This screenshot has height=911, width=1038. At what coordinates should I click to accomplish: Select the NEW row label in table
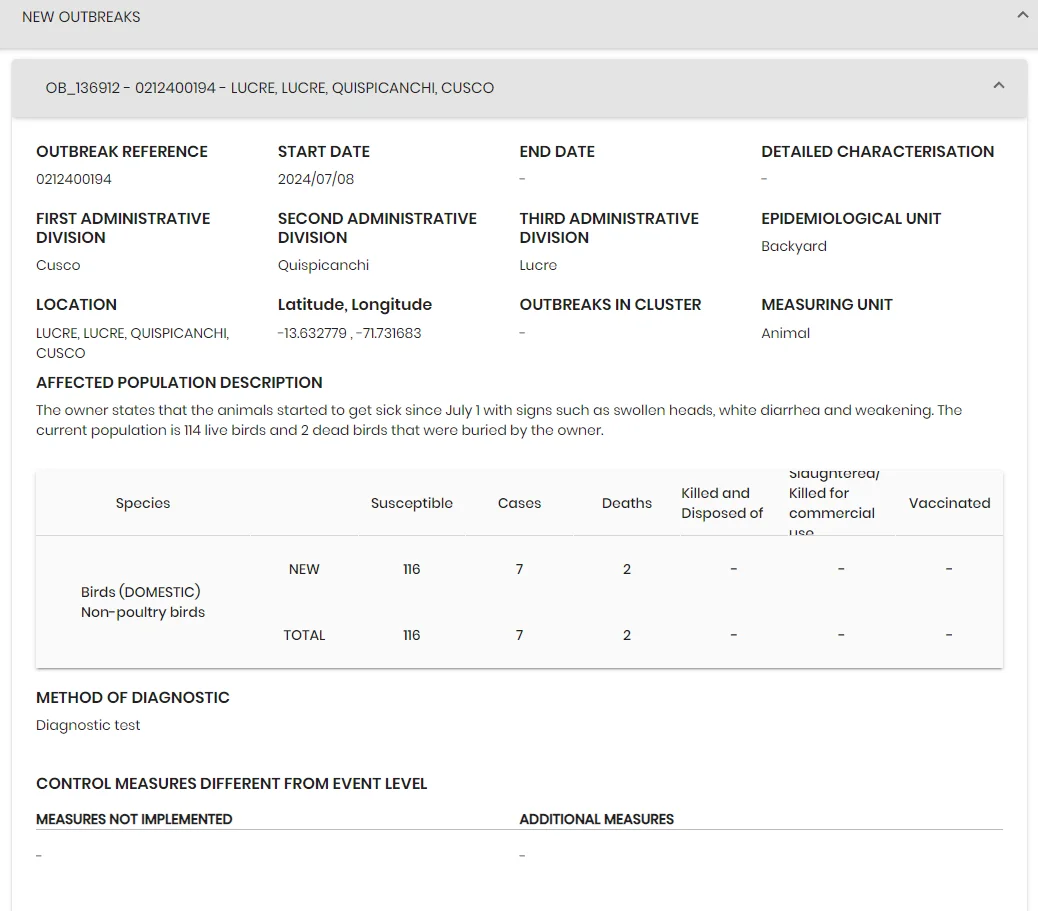pyautogui.click(x=304, y=569)
